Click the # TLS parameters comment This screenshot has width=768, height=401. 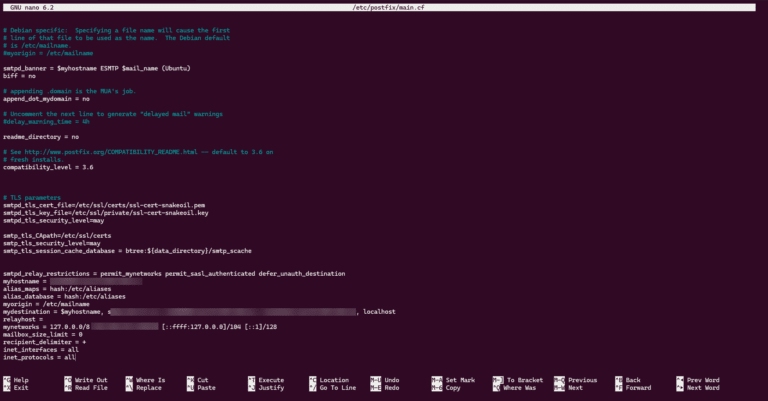(x=32, y=198)
